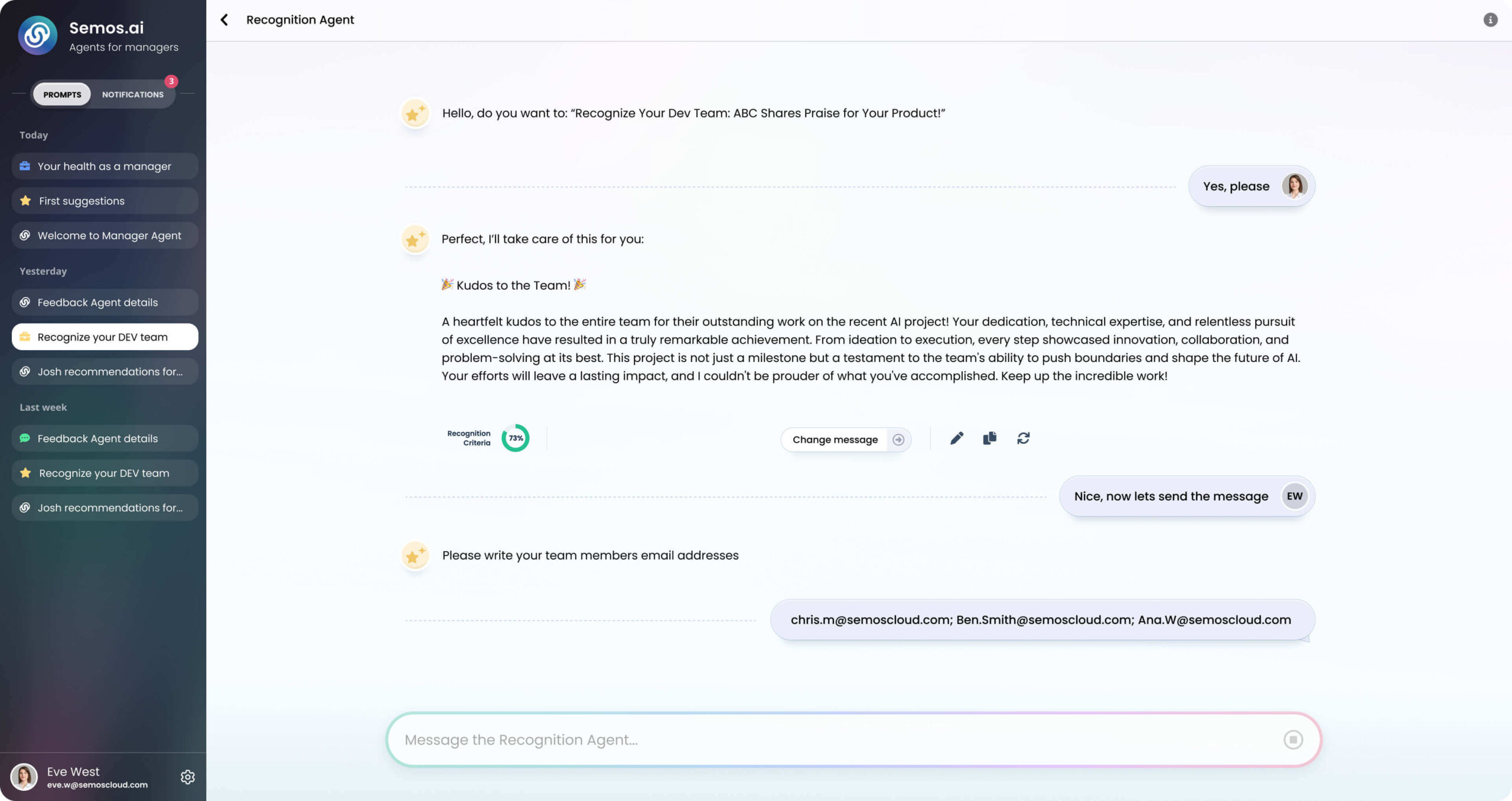Screen dimensions: 1512x801
Task: Open the info icon in the header
Action: (x=1490, y=20)
